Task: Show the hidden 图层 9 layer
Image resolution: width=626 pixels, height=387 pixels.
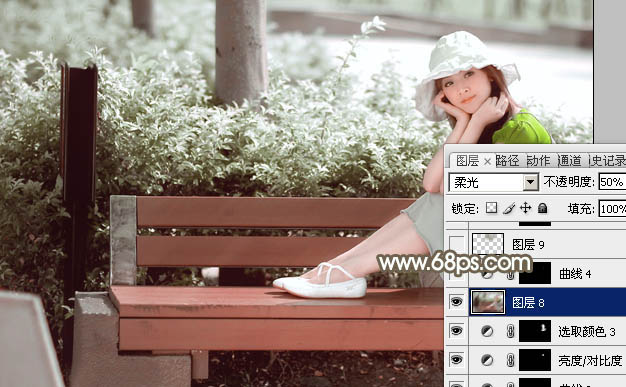Action: 457,244
